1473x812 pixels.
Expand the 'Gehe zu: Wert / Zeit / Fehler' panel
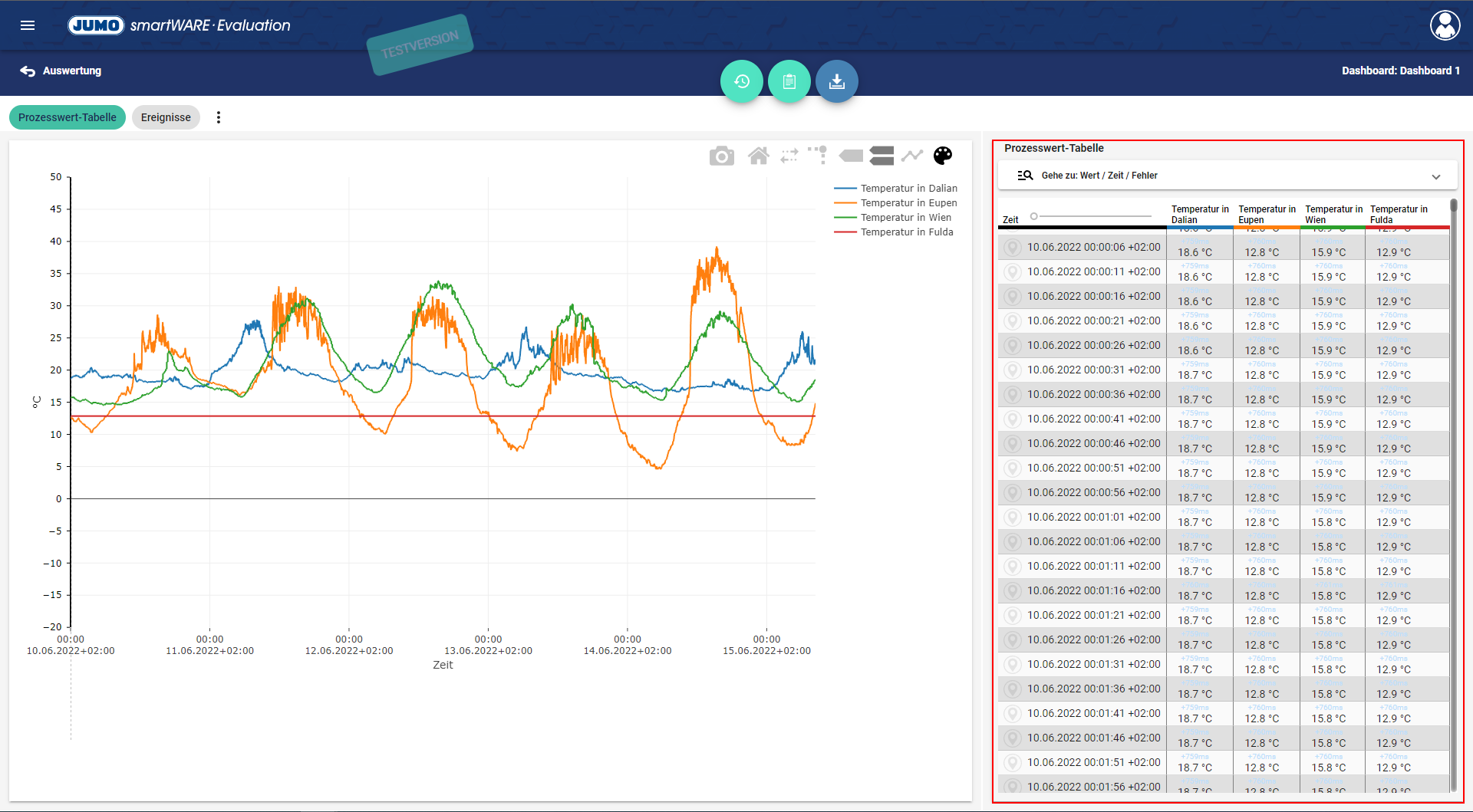1435,176
